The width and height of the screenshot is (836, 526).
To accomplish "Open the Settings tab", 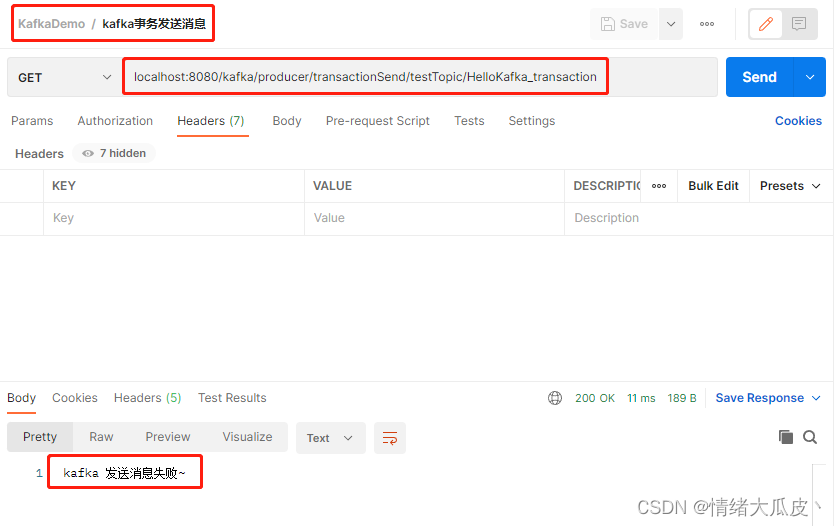I will click(x=532, y=121).
